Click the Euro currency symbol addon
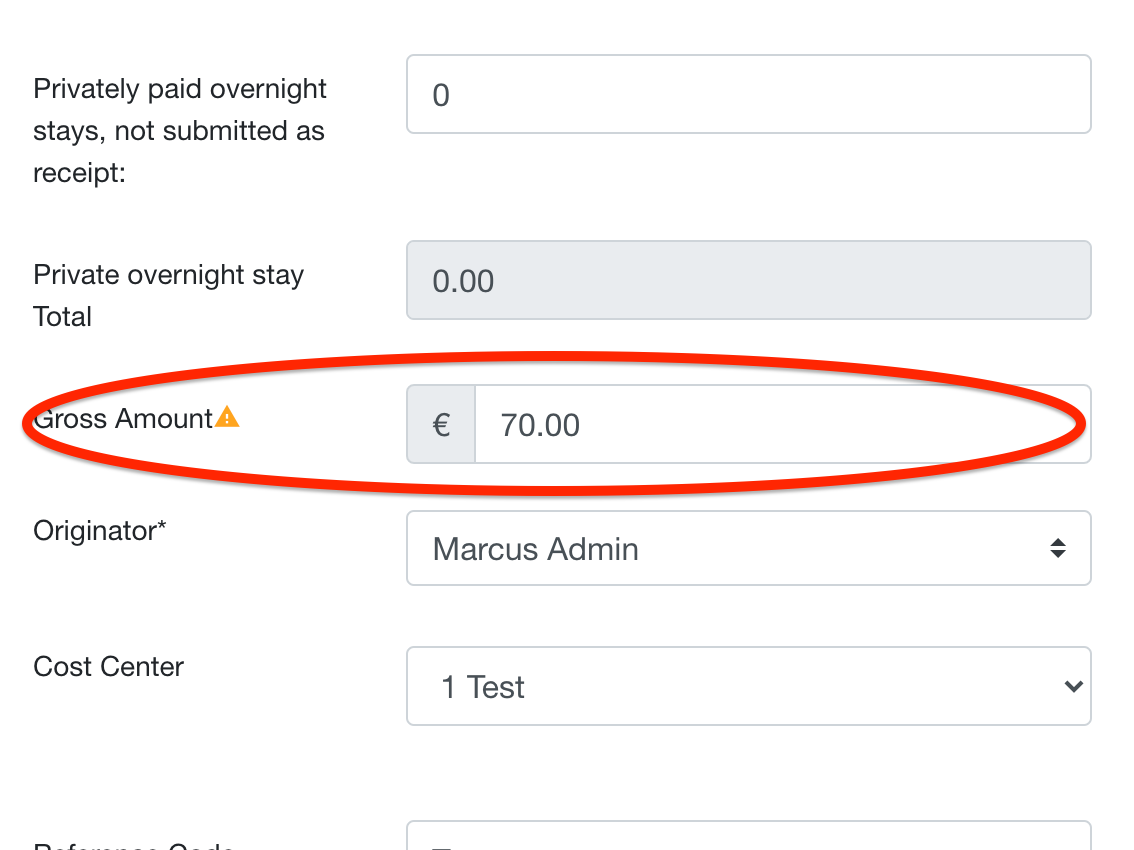The width and height of the screenshot is (1134, 850). pyautogui.click(x=441, y=425)
